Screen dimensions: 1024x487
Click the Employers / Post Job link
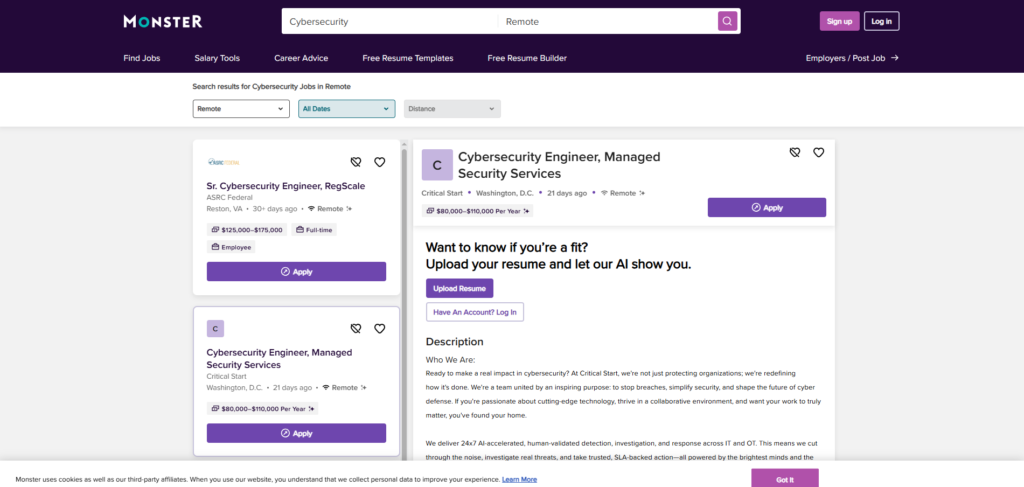tap(852, 58)
